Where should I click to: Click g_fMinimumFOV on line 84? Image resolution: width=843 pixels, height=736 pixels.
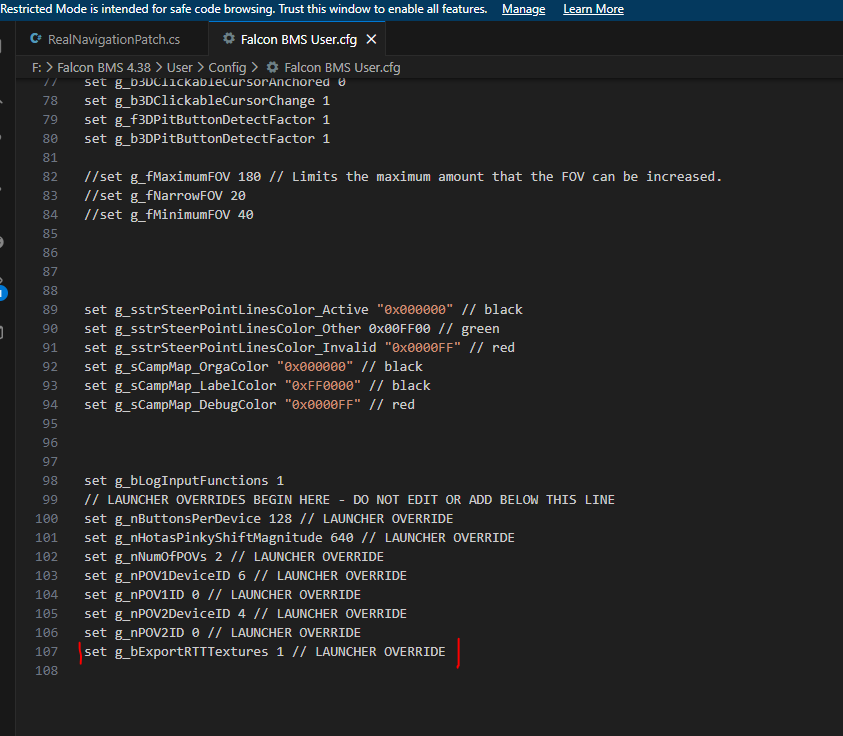tap(180, 215)
